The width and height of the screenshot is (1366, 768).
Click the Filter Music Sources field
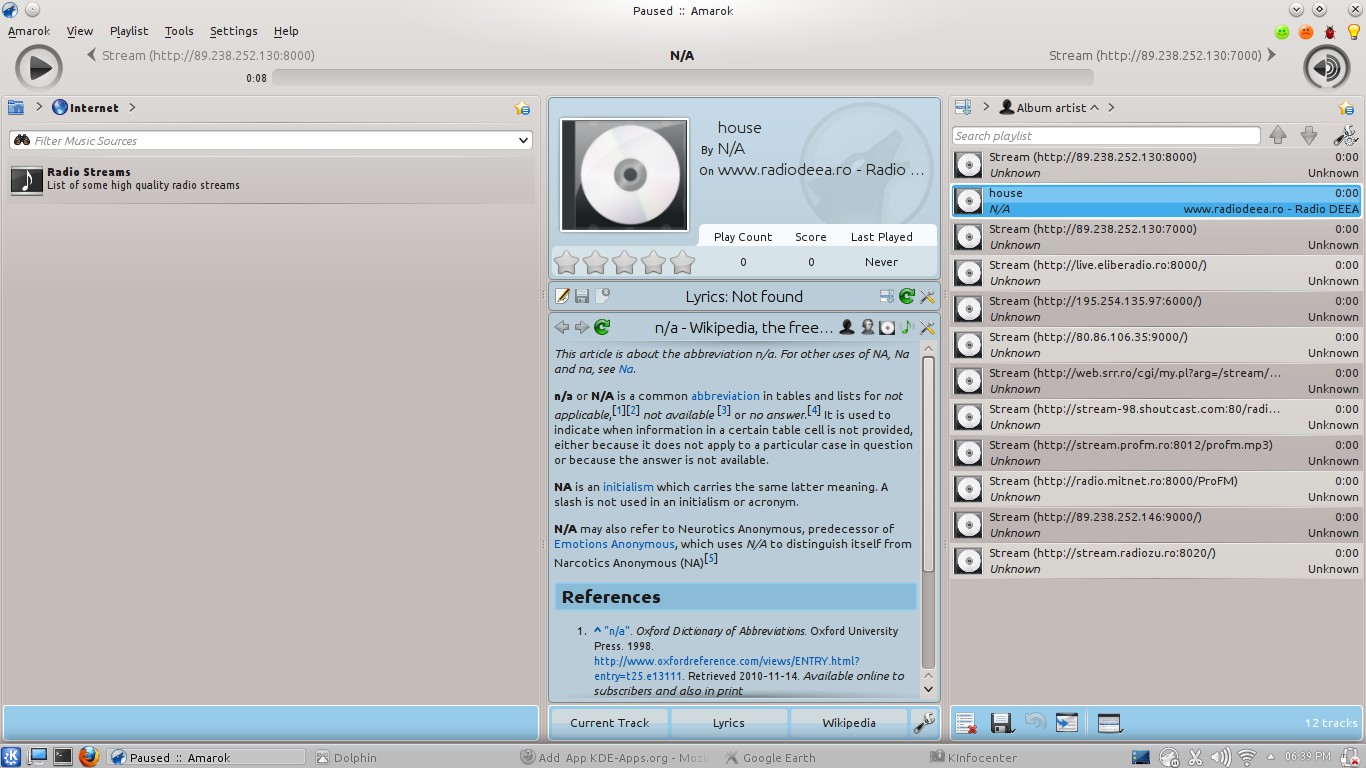tap(270, 141)
